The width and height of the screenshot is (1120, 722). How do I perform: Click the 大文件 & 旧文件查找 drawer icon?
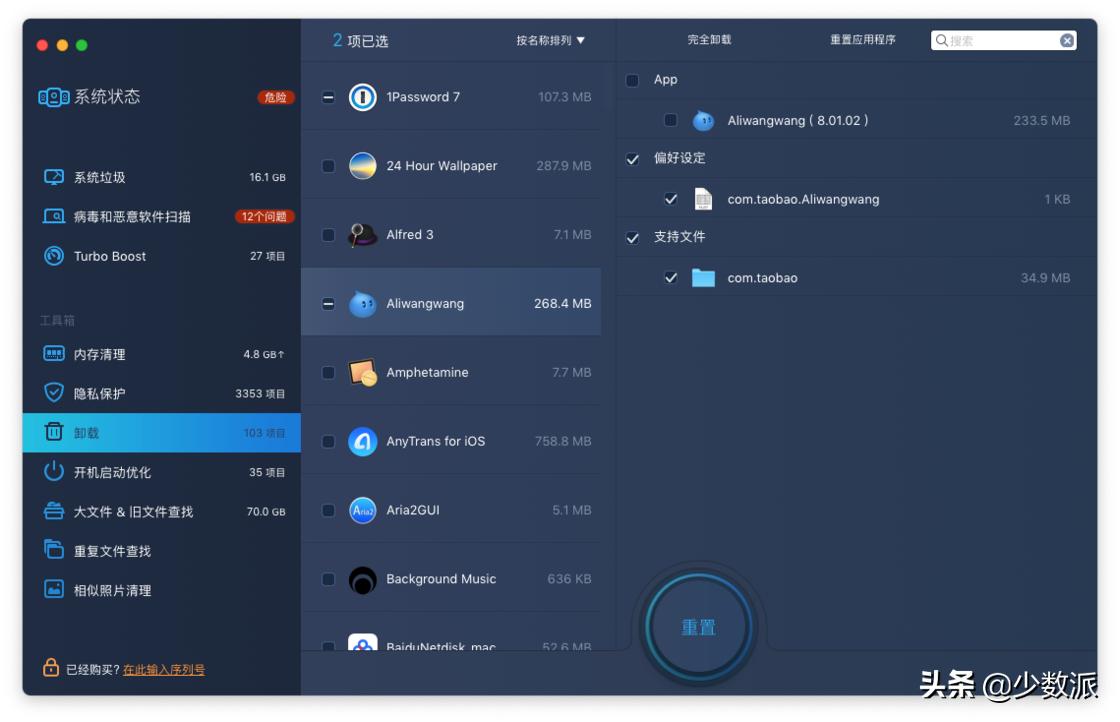click(54, 511)
